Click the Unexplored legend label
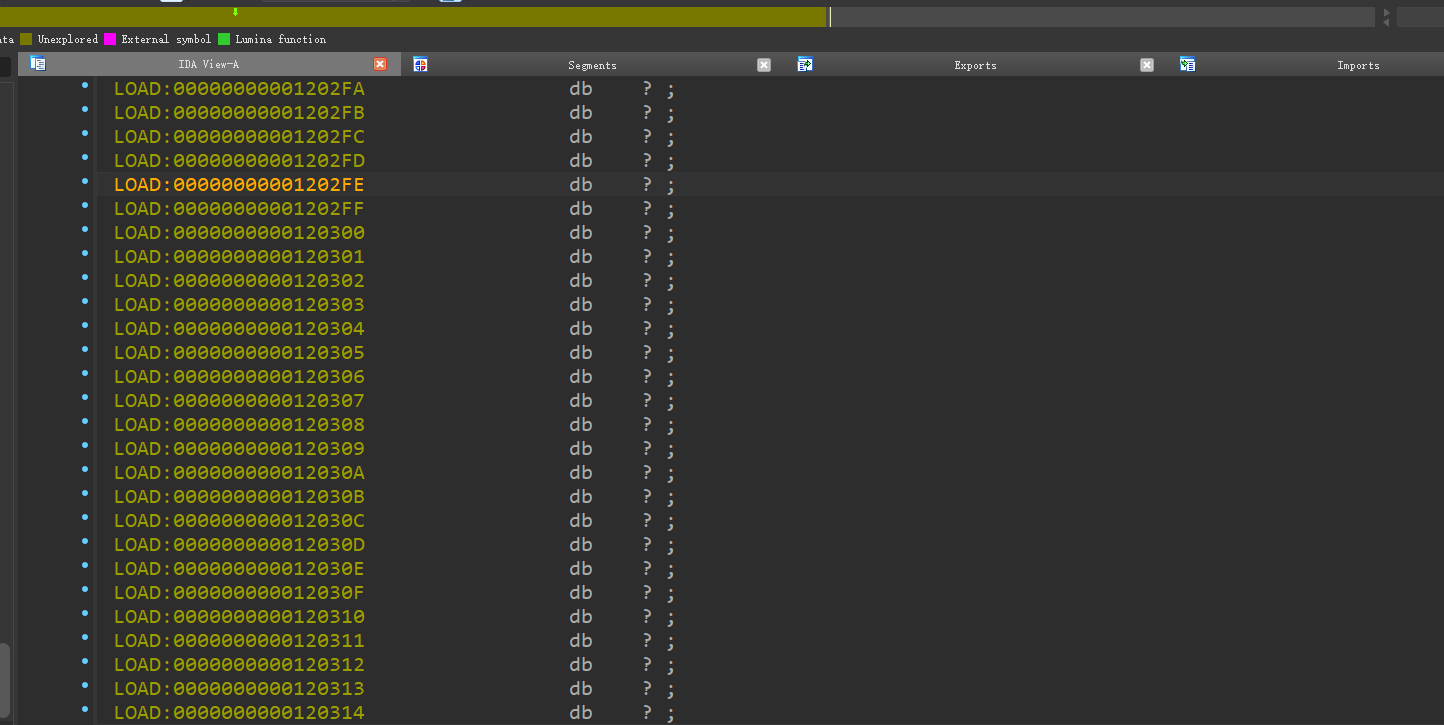The width and height of the screenshot is (1444, 725). 68,39
